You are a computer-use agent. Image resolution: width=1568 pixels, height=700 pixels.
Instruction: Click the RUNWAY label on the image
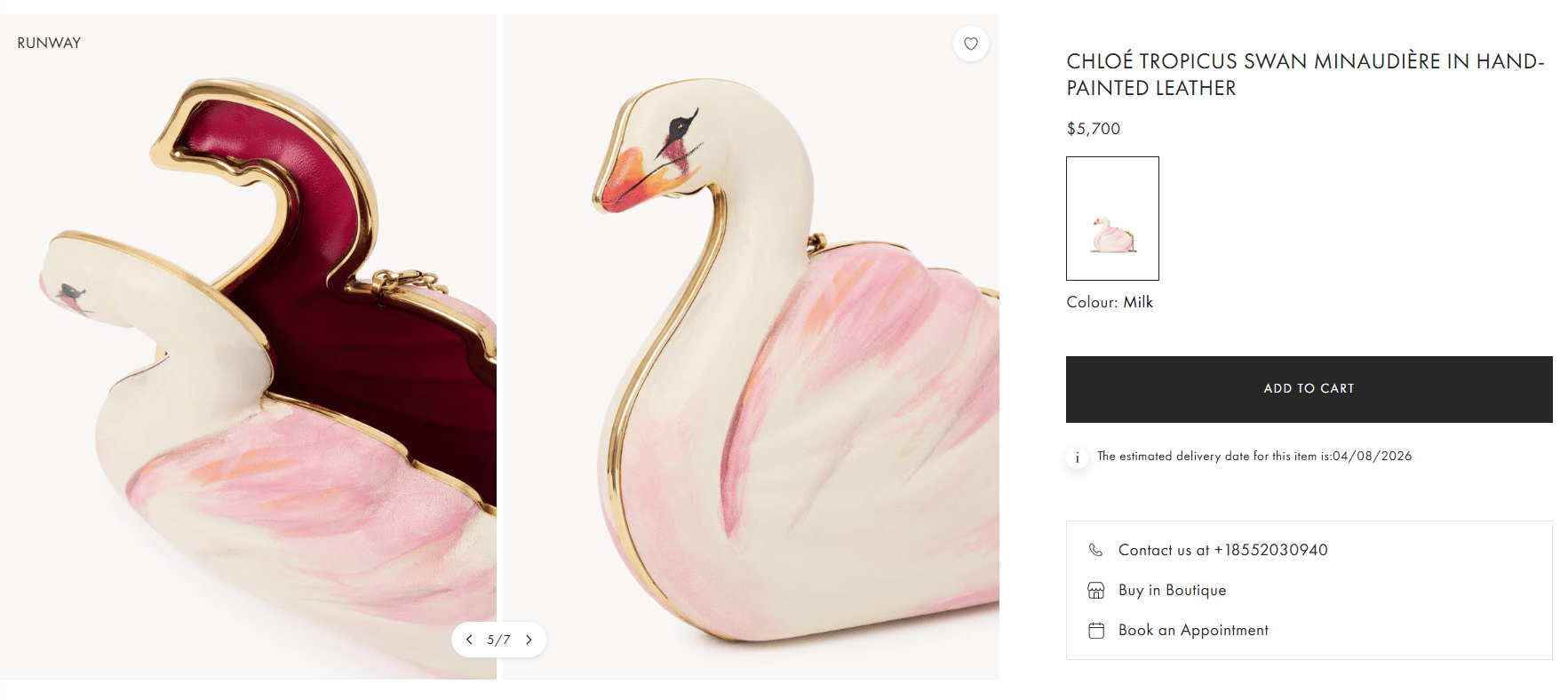click(x=49, y=43)
